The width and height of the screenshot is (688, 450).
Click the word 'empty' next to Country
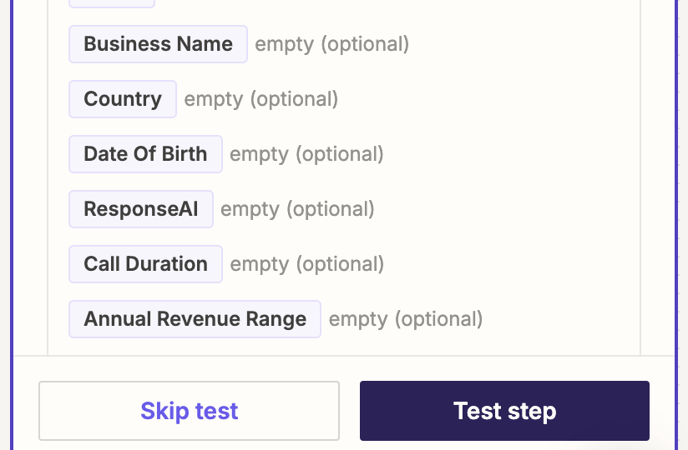point(213,100)
